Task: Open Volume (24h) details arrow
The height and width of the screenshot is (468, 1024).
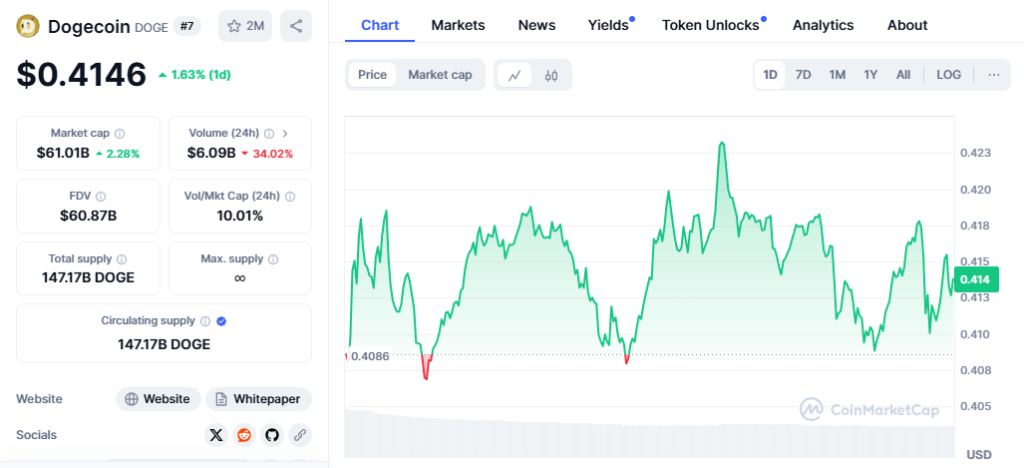Action: pyautogui.click(x=285, y=134)
